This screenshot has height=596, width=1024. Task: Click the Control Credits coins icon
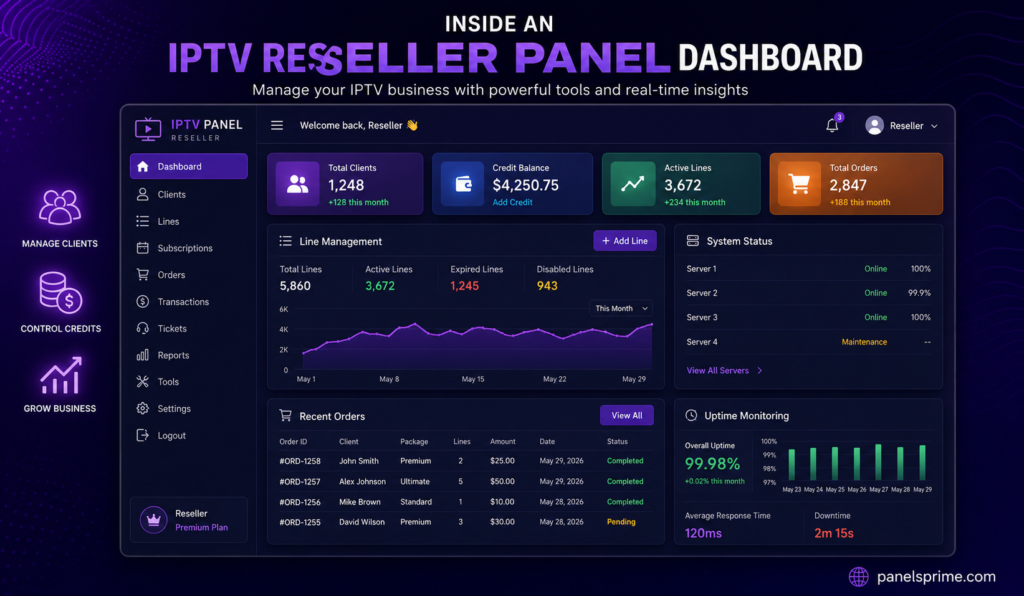60,292
